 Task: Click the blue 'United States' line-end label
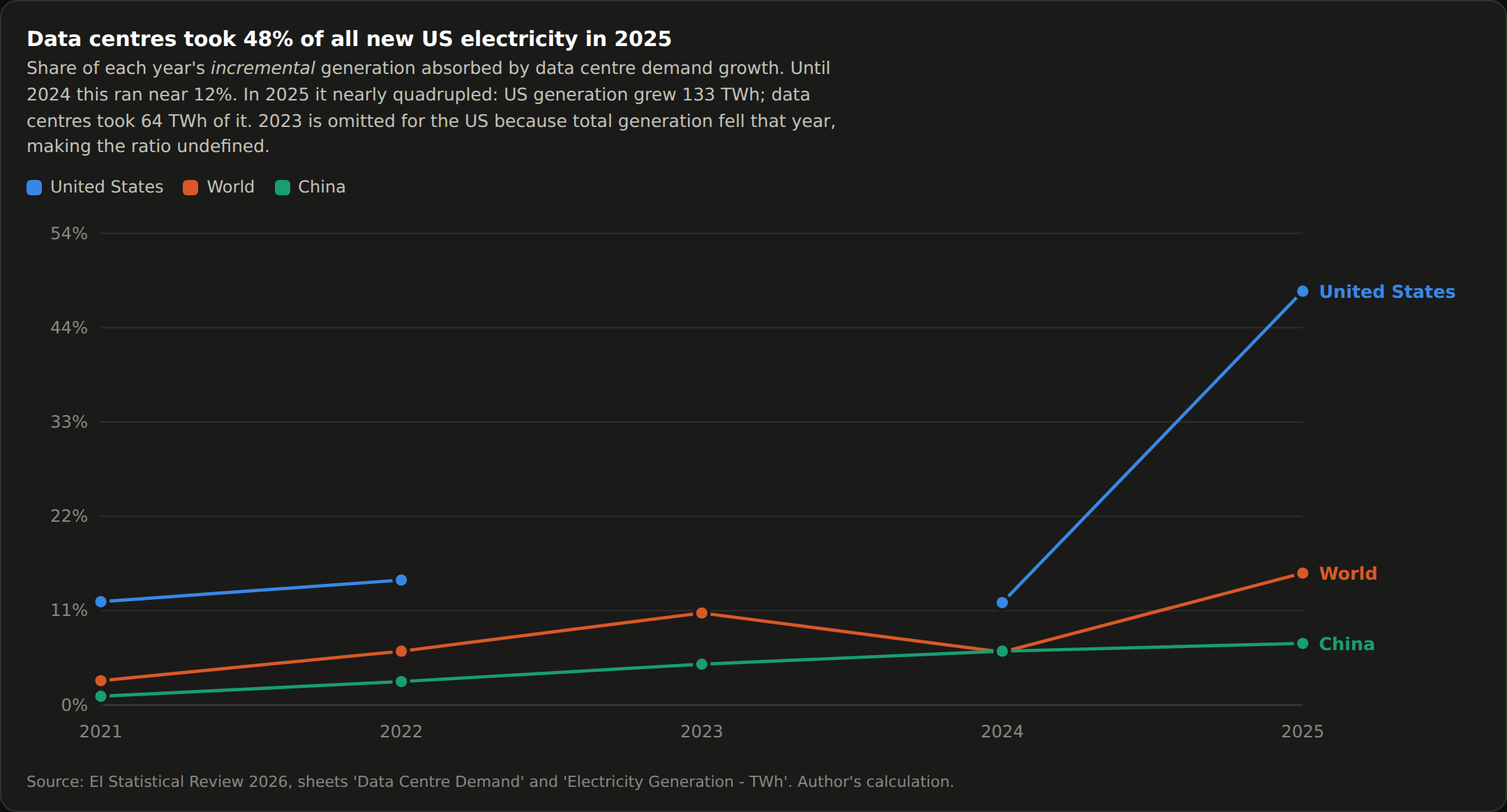[1387, 292]
